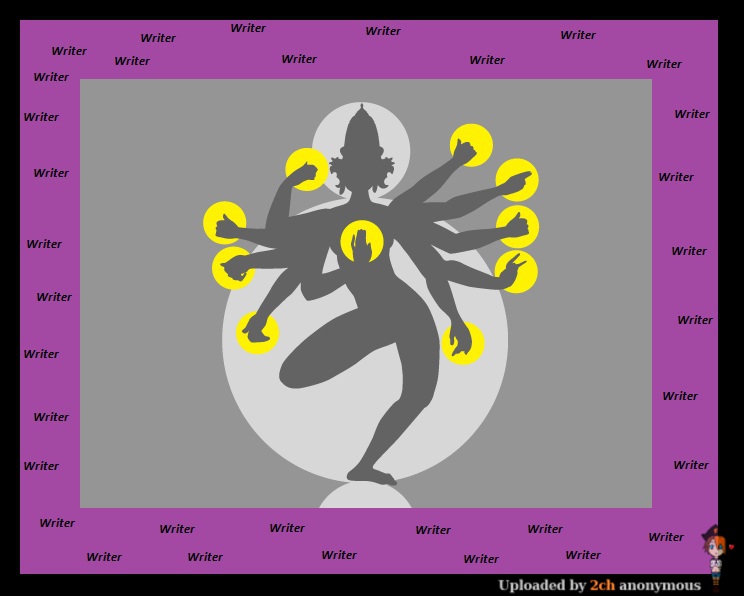Select the topmost right-arm fist circle
This screenshot has width=744, height=596.
(x=471, y=145)
